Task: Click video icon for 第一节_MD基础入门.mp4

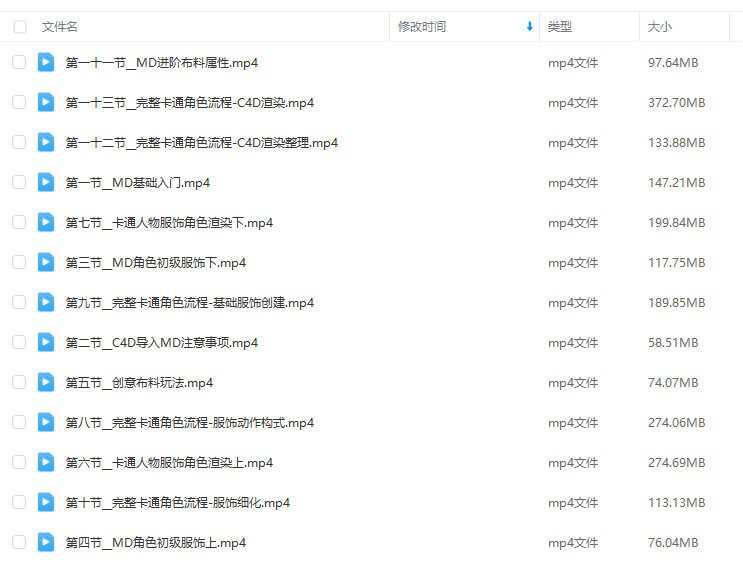Action: pos(46,182)
